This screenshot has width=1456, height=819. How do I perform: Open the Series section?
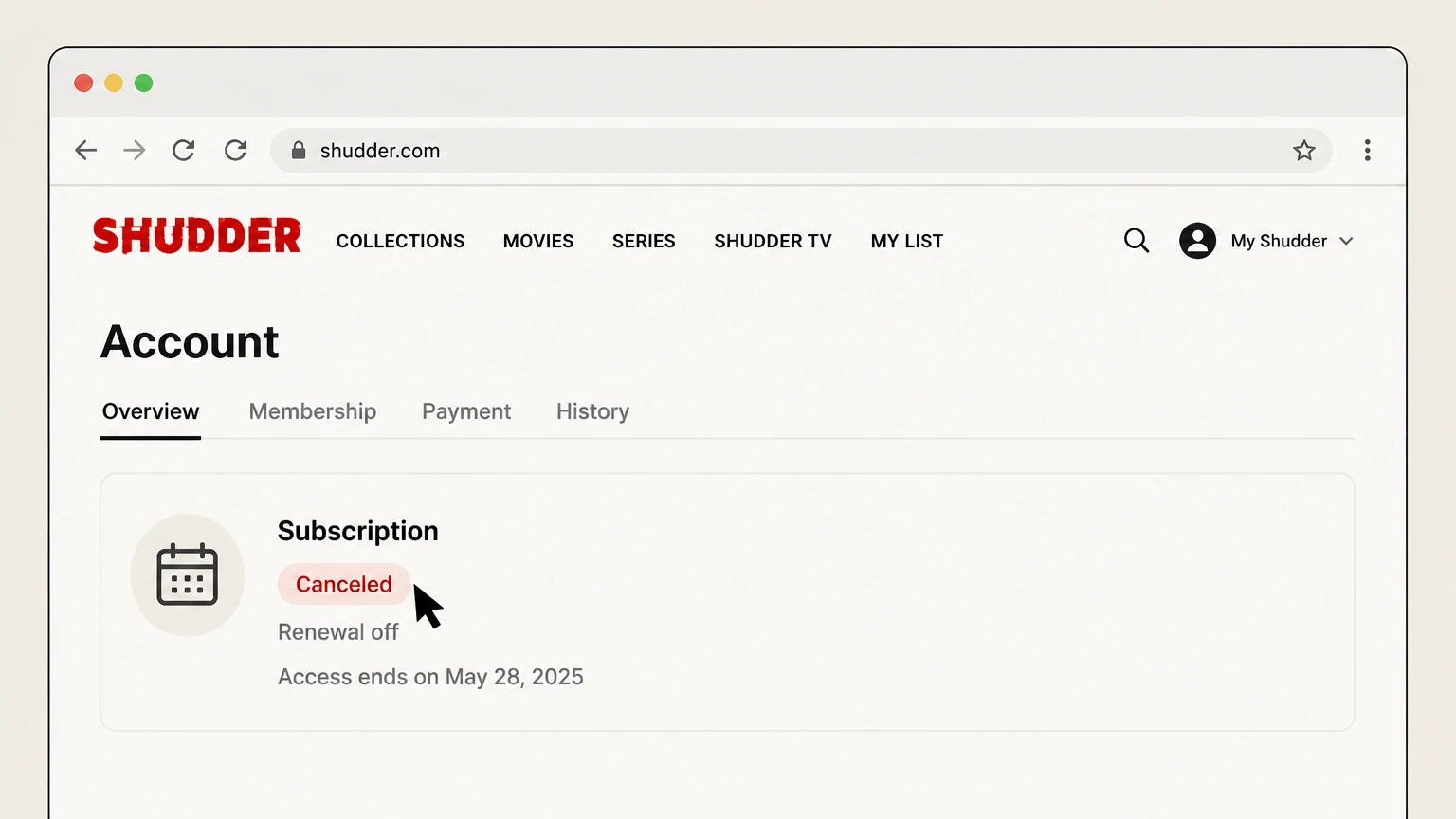click(x=644, y=241)
